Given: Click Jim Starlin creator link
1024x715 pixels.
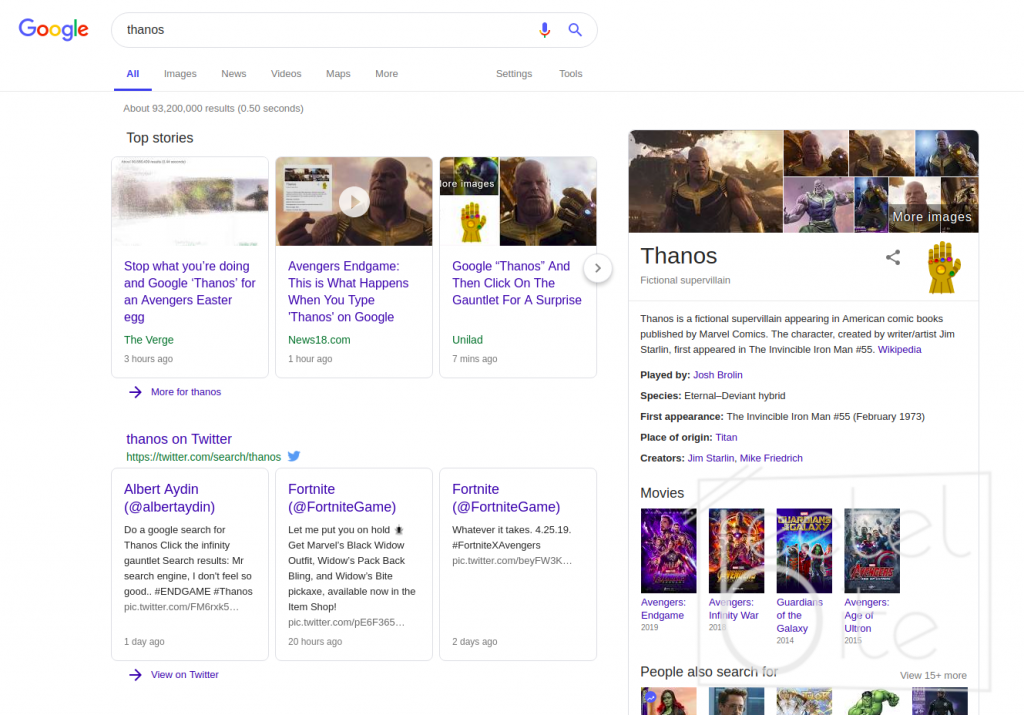Looking at the screenshot, I should point(711,458).
